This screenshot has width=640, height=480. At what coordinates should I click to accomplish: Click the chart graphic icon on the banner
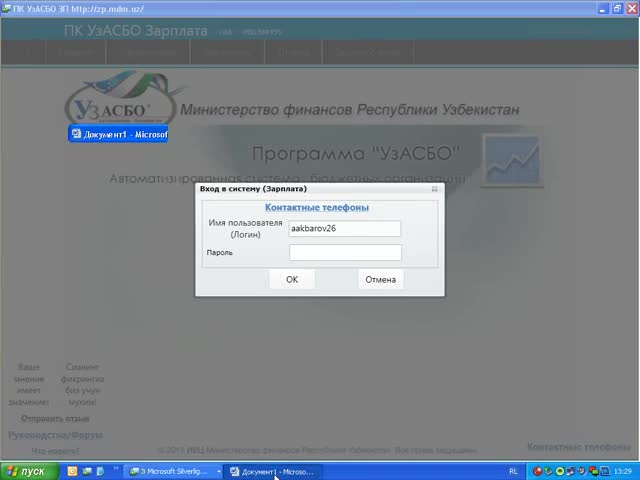(x=513, y=160)
